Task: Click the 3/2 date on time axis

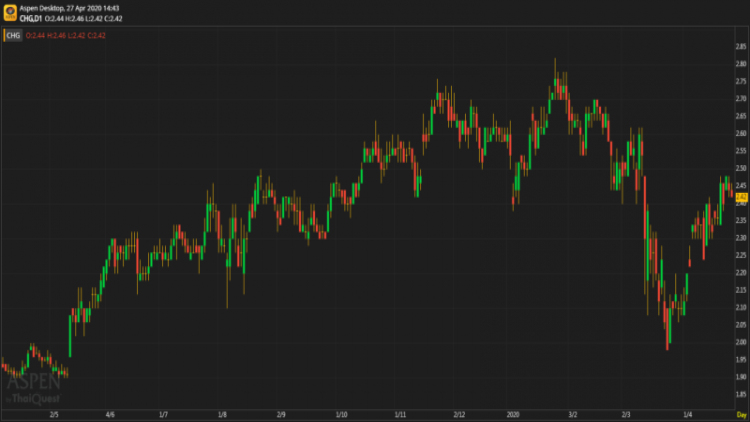Action: (573, 413)
